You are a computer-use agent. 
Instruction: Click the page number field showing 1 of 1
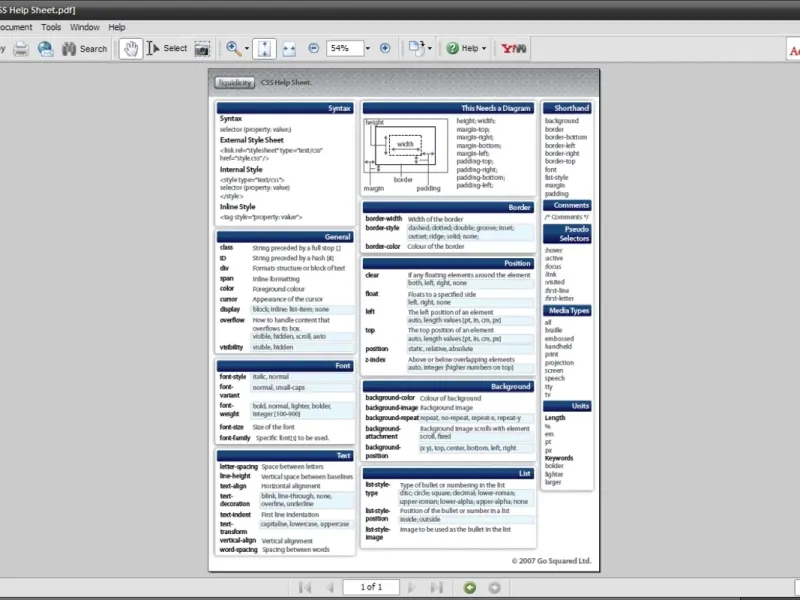pos(370,587)
